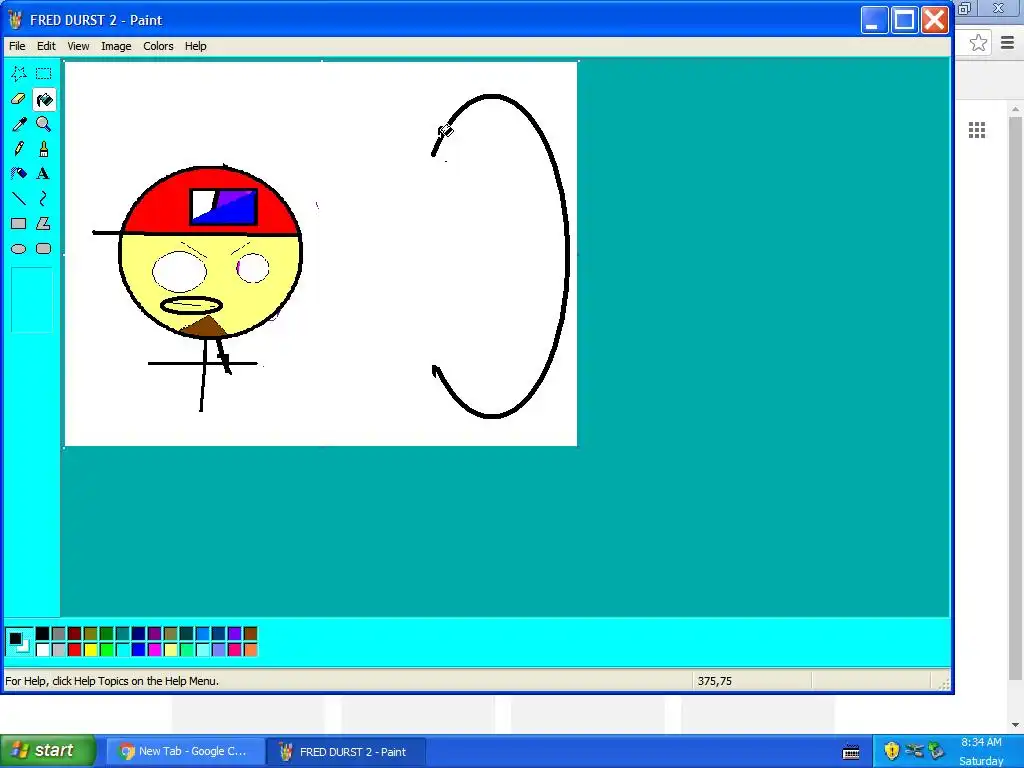Viewport: 1024px width, 768px height.
Task: Pick the white color swatch
Action: tap(42, 649)
